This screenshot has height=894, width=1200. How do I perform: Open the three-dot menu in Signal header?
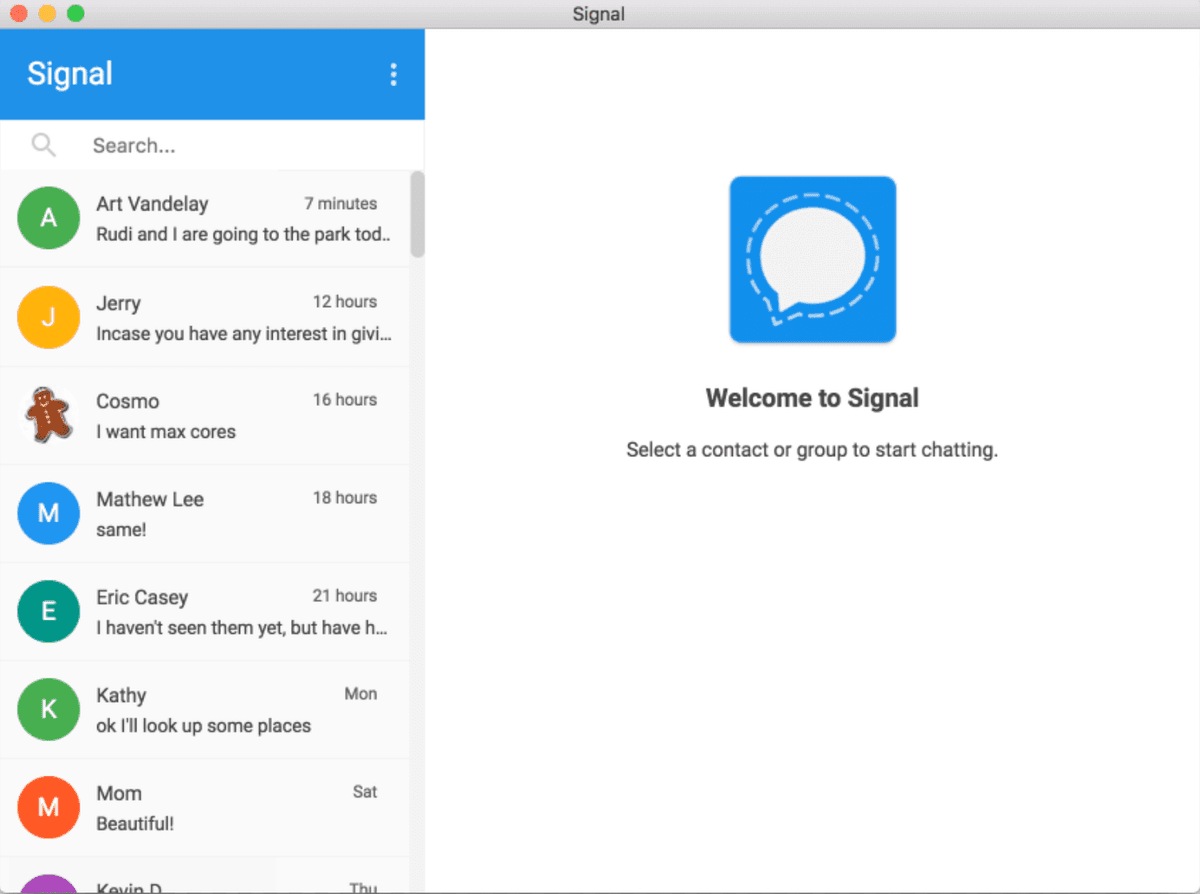click(x=393, y=74)
